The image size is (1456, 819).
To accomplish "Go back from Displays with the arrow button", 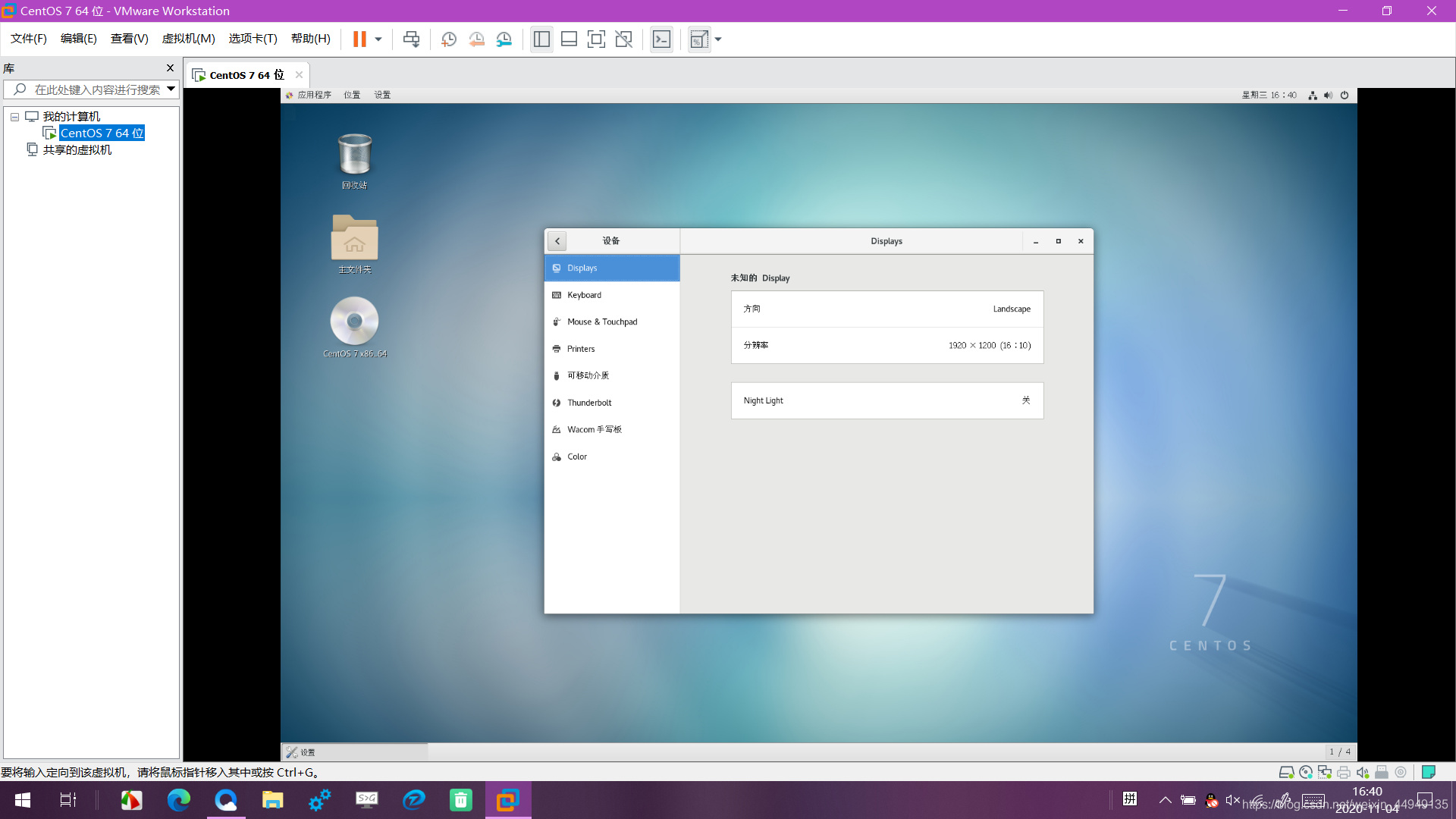I will pyautogui.click(x=557, y=240).
